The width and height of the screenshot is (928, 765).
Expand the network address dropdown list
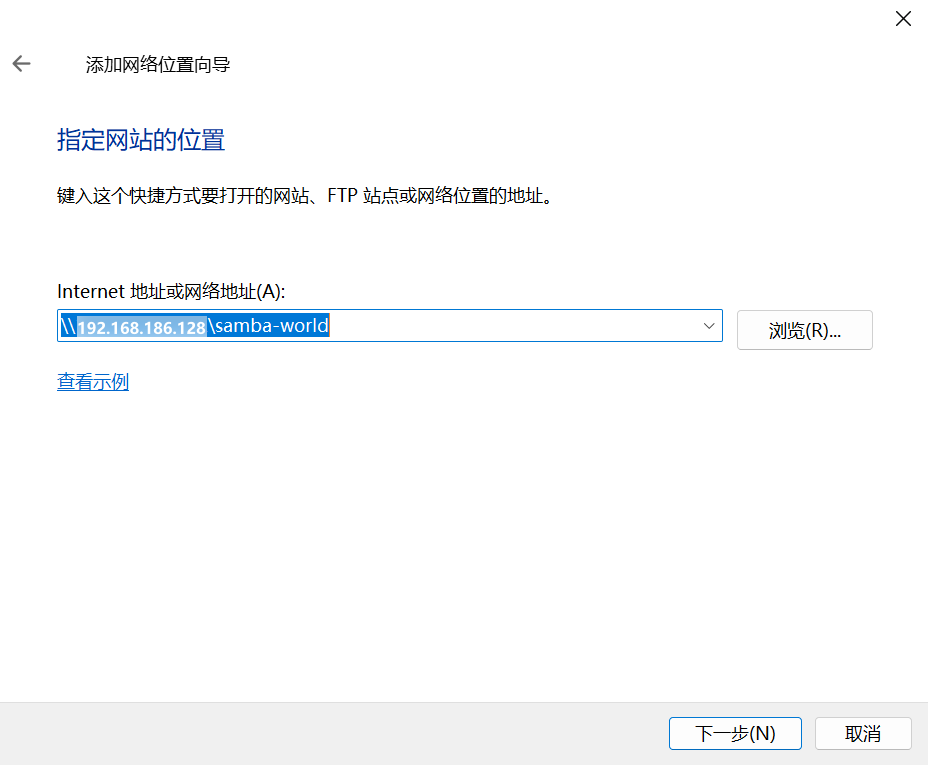[x=709, y=326]
